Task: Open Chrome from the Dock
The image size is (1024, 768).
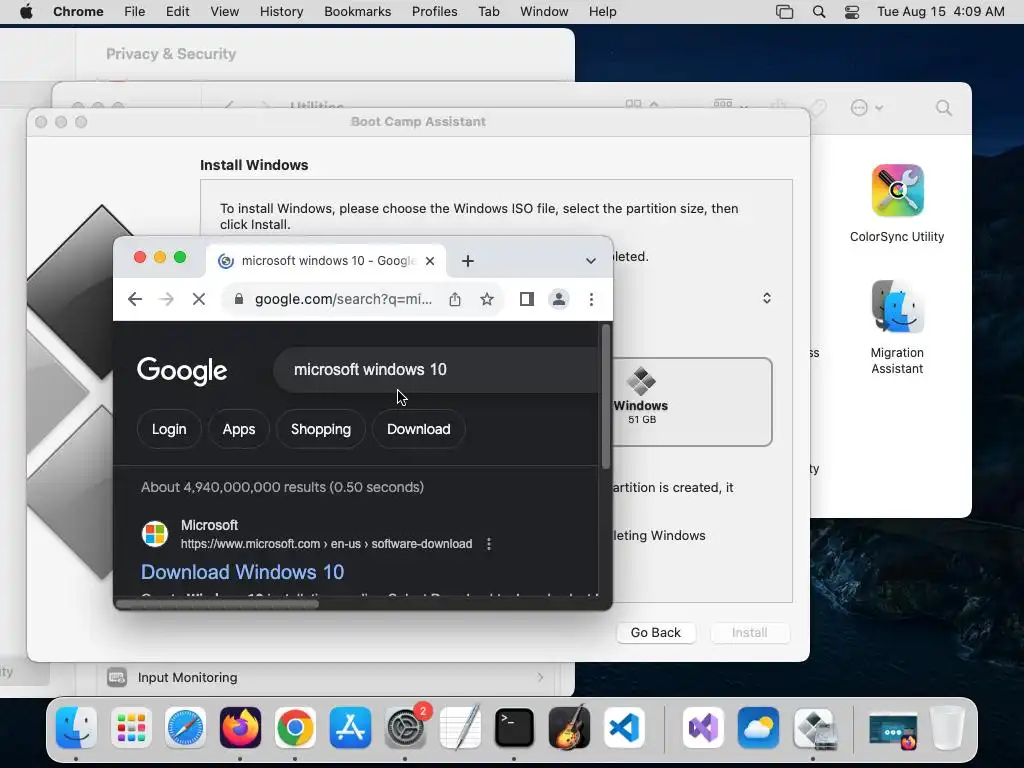Action: tap(295, 728)
